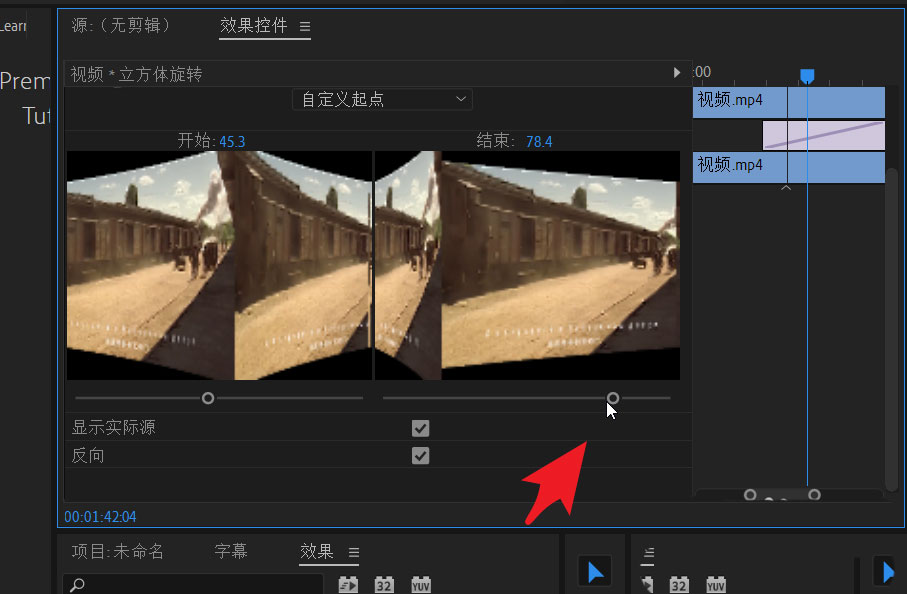Open the 效果控件 panel menu icon
Viewport: 907px width, 594px height.
point(304,29)
